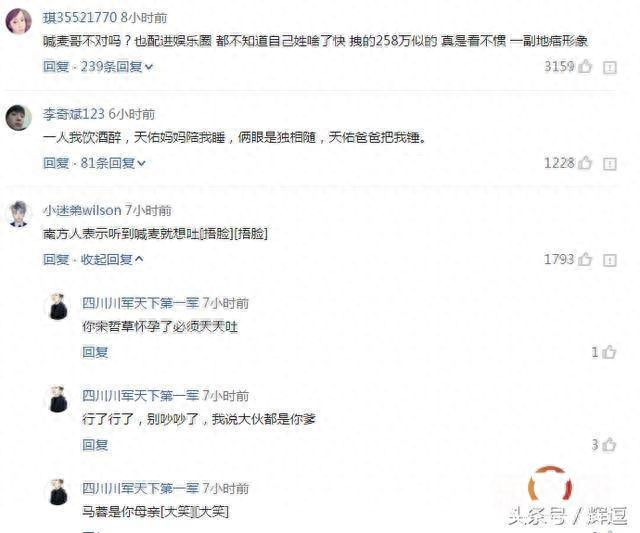Like the comment with 3159 likes
The height and width of the screenshot is (533, 640).
click(x=585, y=66)
